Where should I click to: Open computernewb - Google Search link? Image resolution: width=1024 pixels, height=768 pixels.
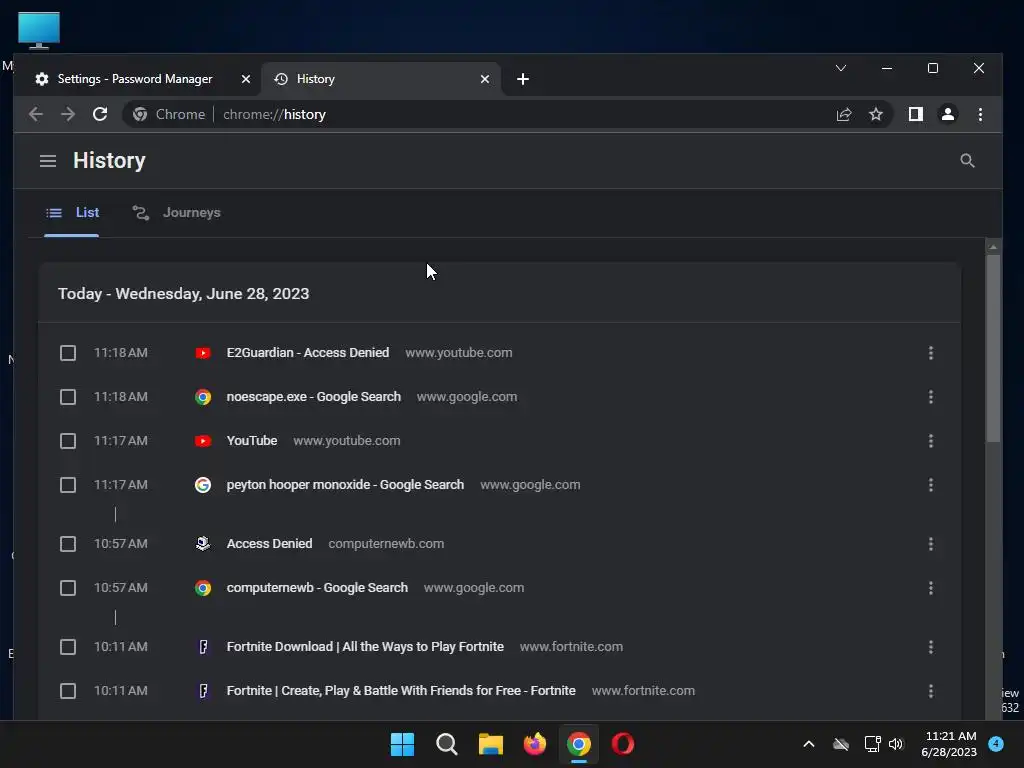point(317,588)
